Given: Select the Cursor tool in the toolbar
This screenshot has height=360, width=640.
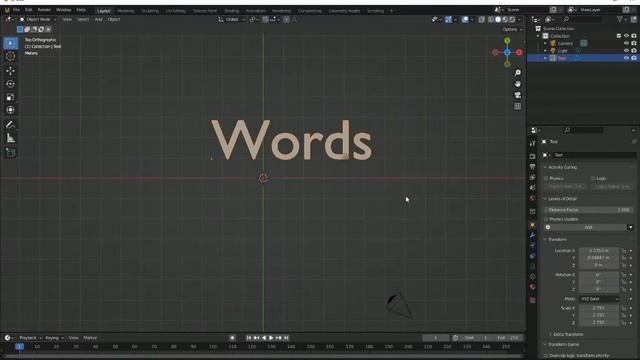Looking at the screenshot, I should click(11, 56).
